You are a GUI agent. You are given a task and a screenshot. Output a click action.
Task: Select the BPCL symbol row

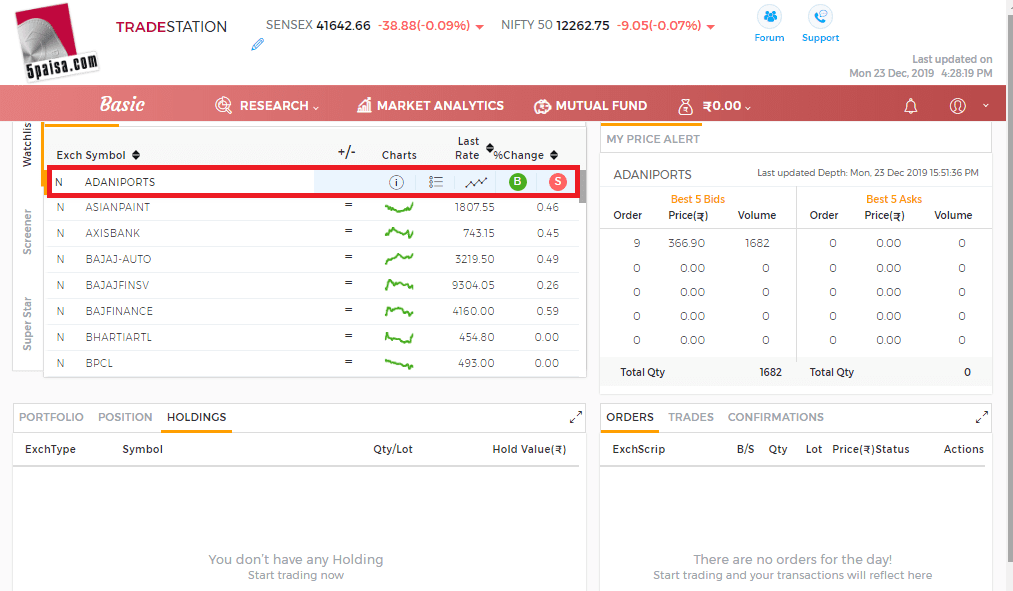pos(313,363)
